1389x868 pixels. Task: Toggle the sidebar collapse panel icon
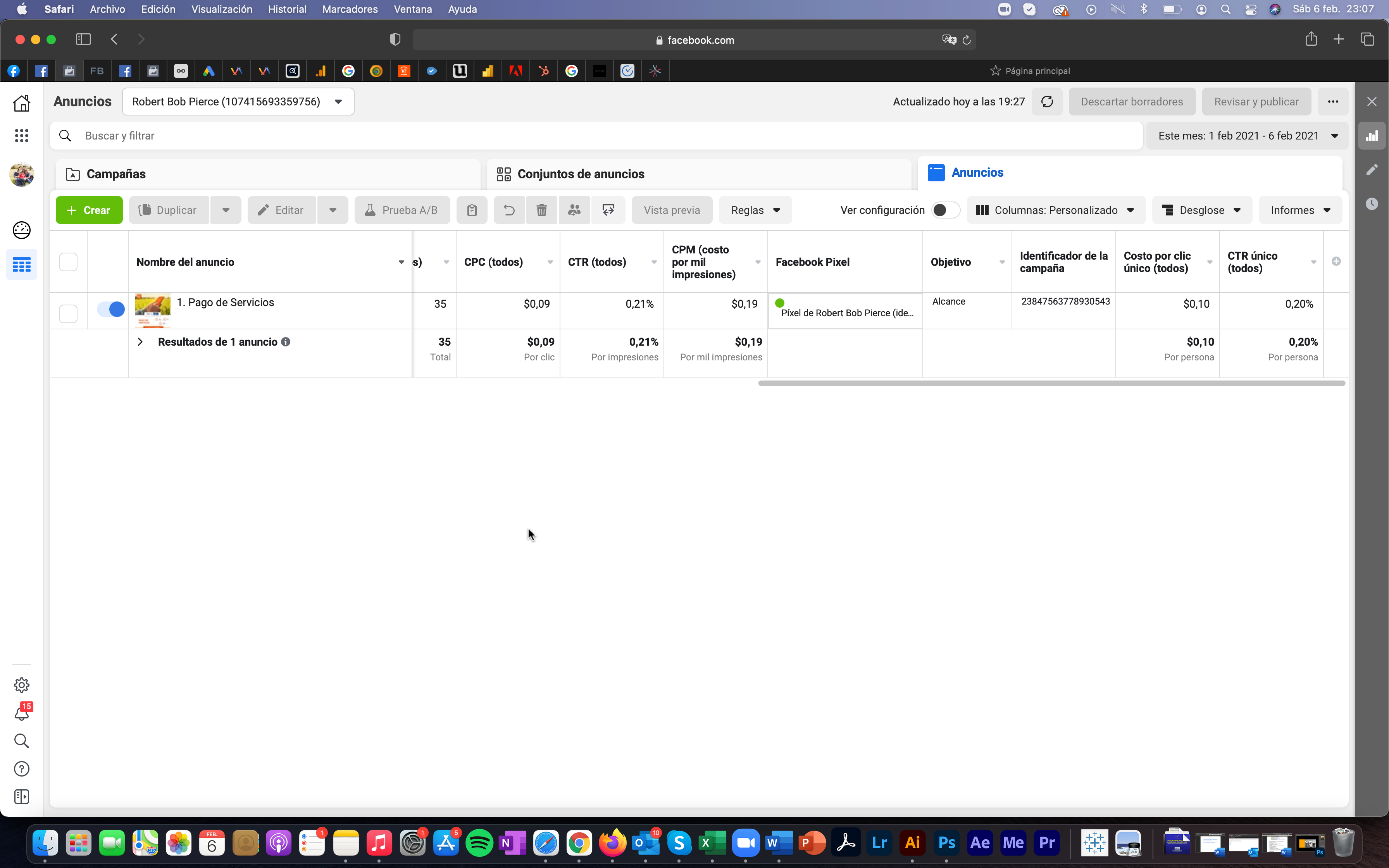pos(22,797)
